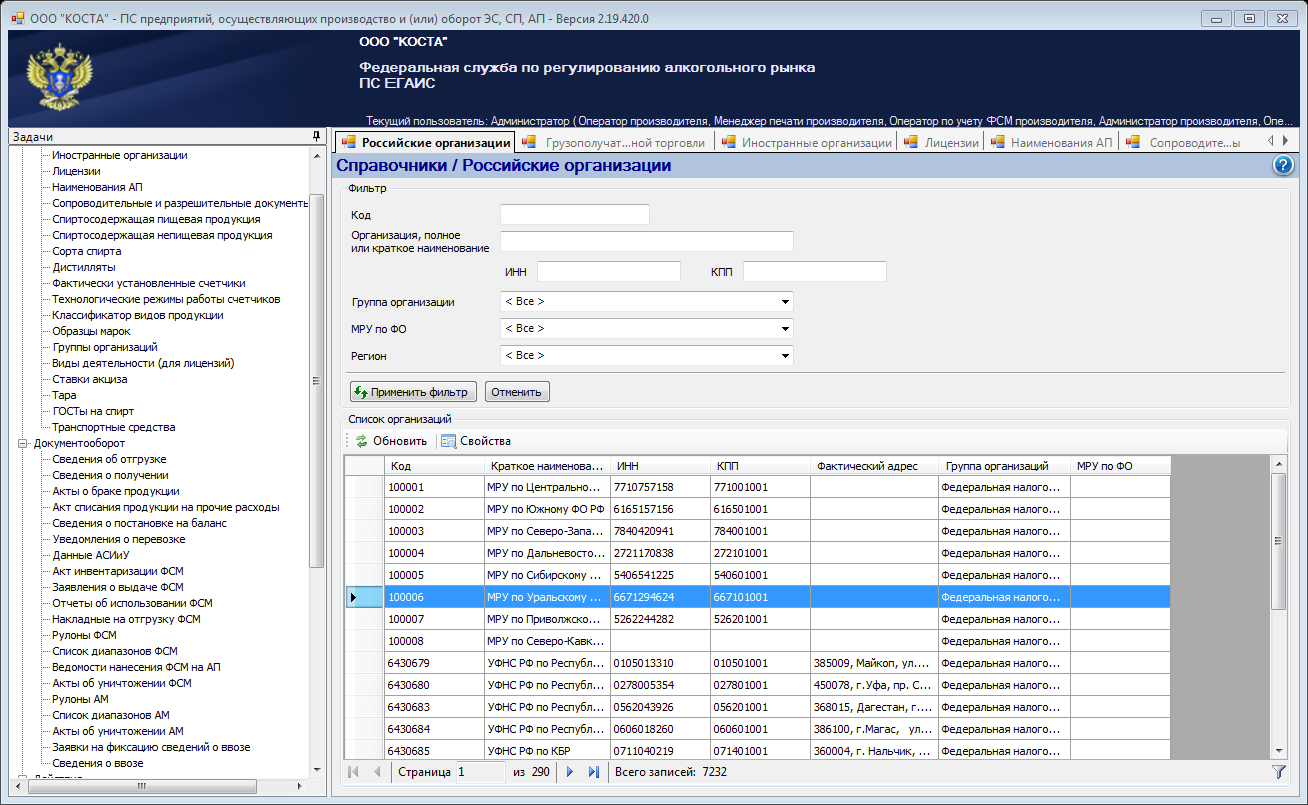This screenshot has height=805, width=1308.
Task: Sort by Группа организаций column header
Action: [1004, 466]
